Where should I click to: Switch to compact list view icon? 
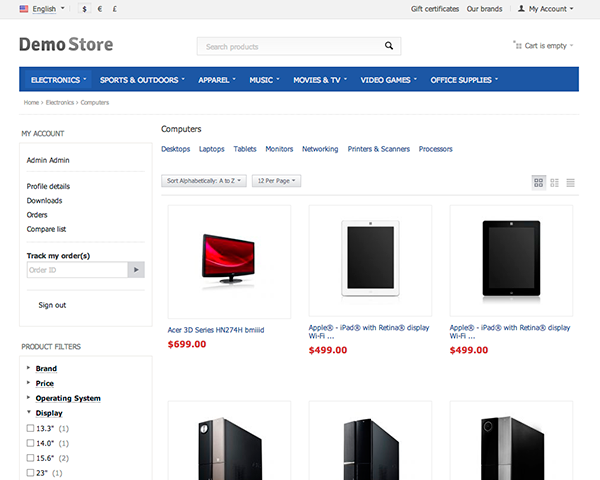click(570, 183)
